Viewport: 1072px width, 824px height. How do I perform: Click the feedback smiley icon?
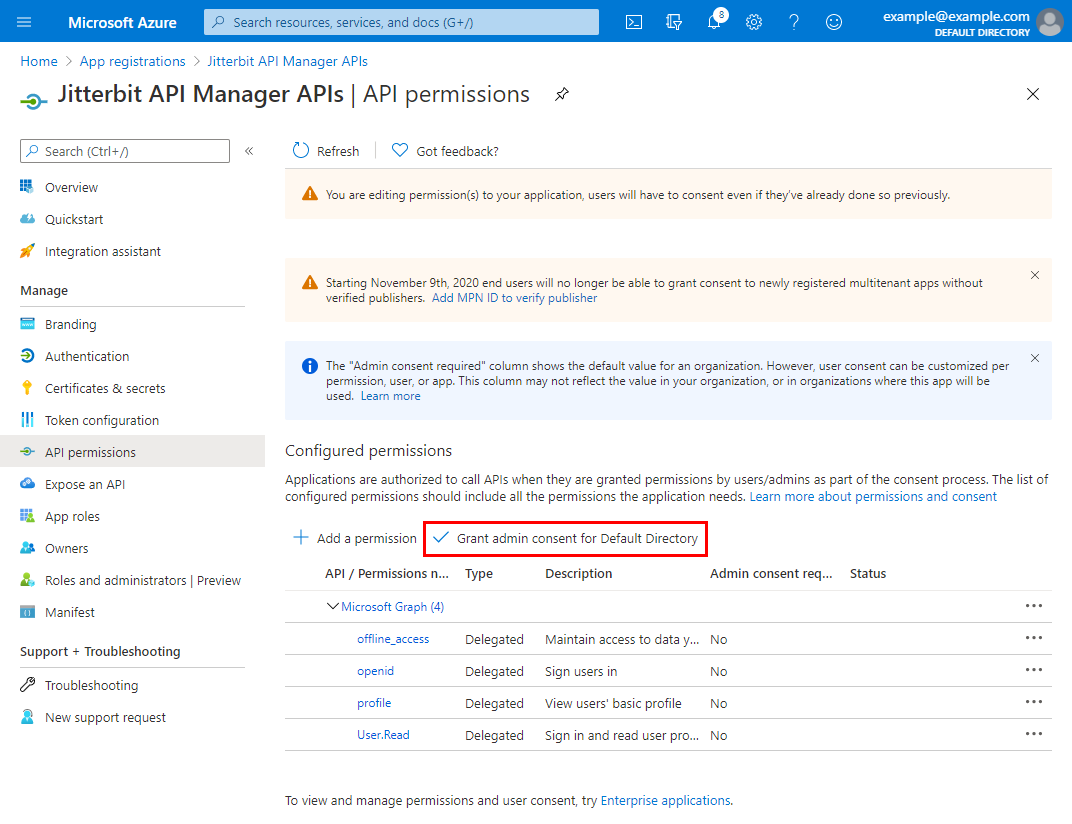(834, 22)
